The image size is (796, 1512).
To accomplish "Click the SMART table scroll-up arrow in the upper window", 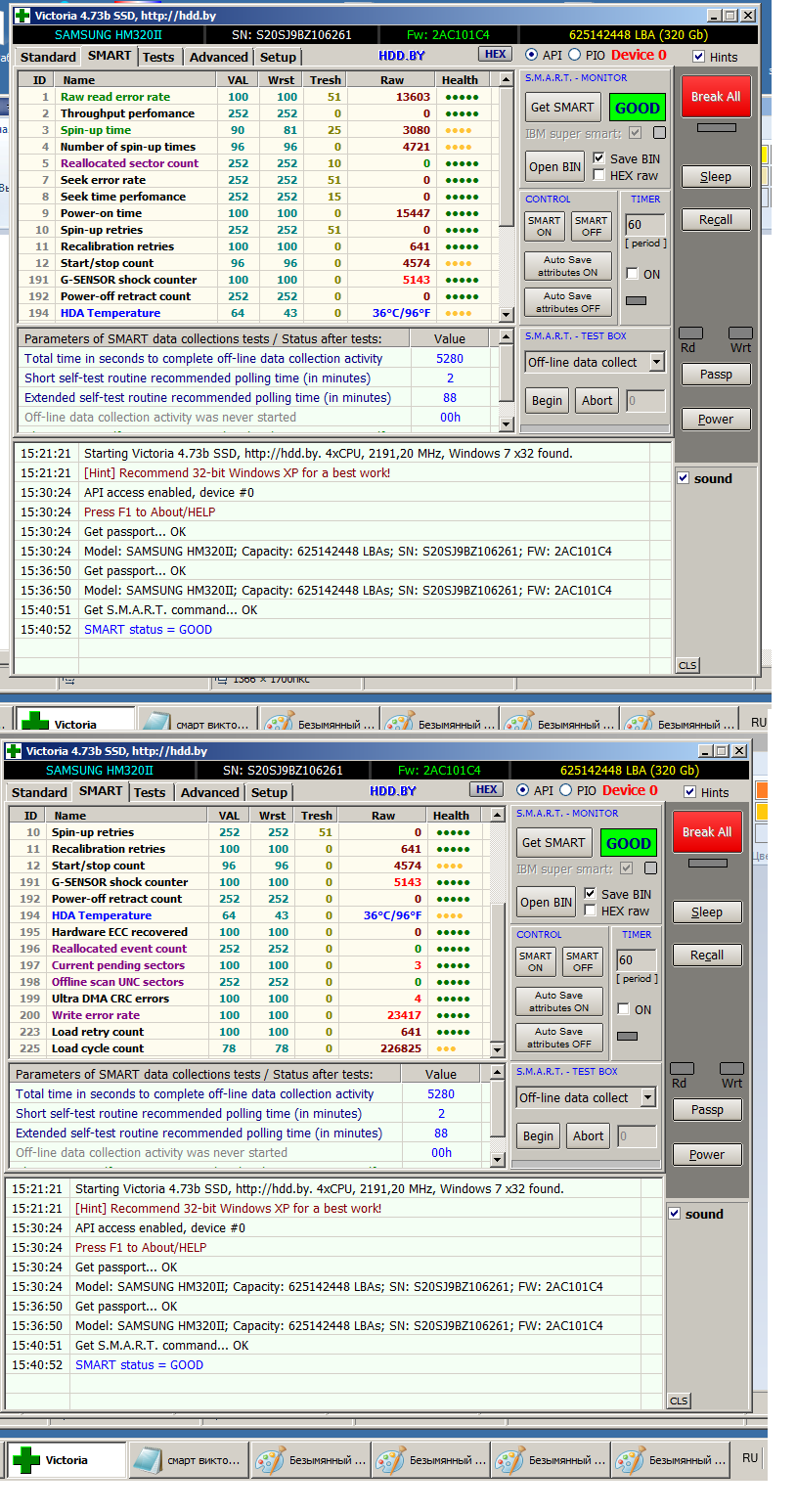I will tap(506, 80).
